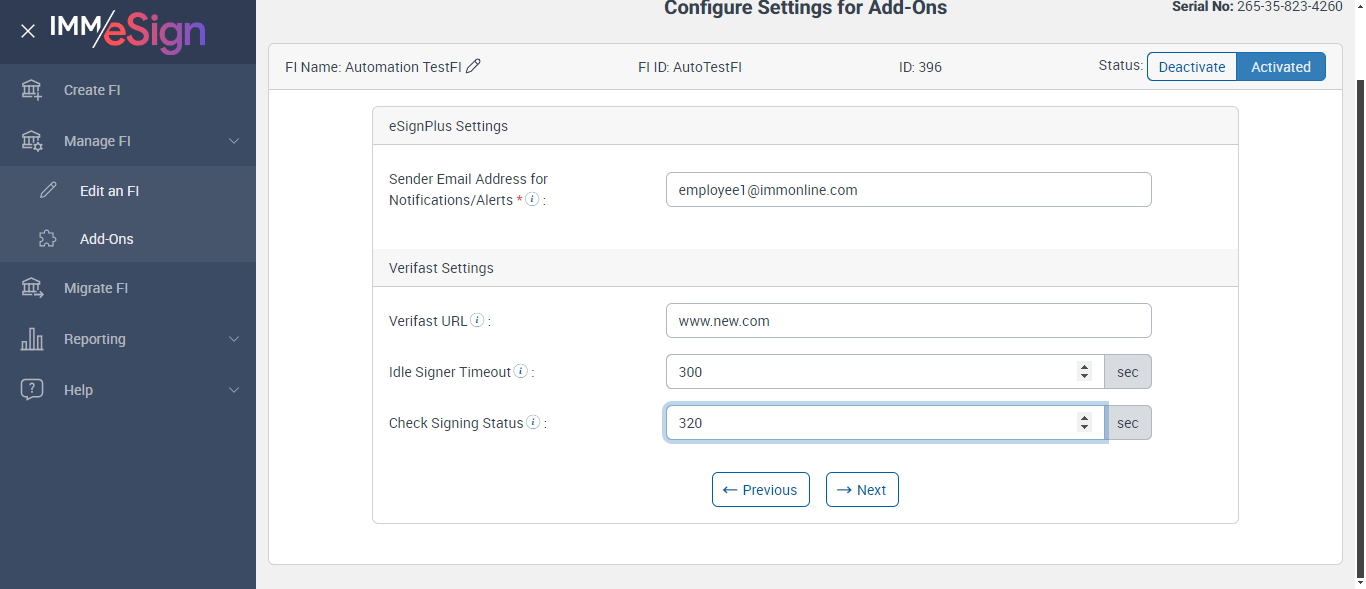Click the Verifast URL input field
The height and width of the screenshot is (589, 1366).
pyautogui.click(x=908, y=321)
